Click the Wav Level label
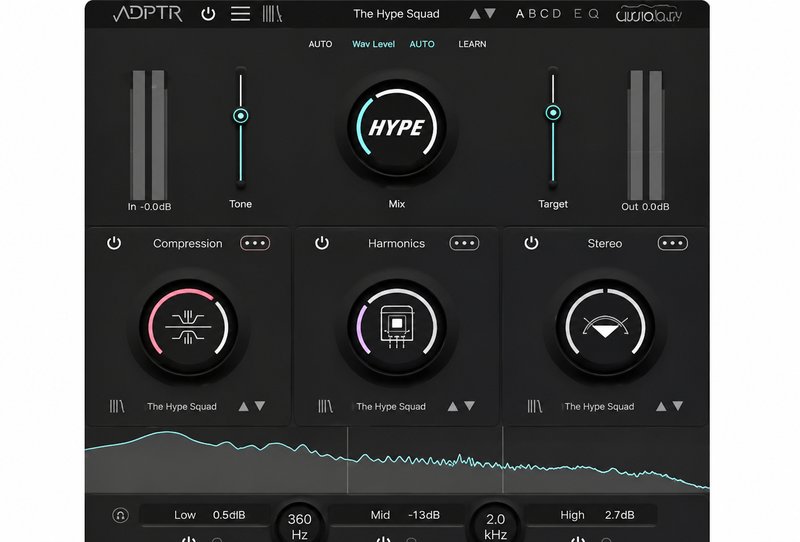800x542 pixels. [x=373, y=44]
